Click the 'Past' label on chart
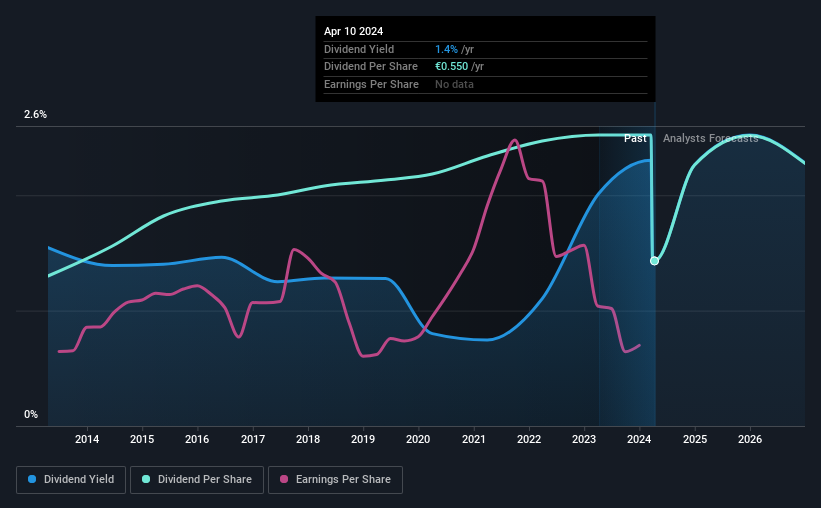 (x=635, y=138)
